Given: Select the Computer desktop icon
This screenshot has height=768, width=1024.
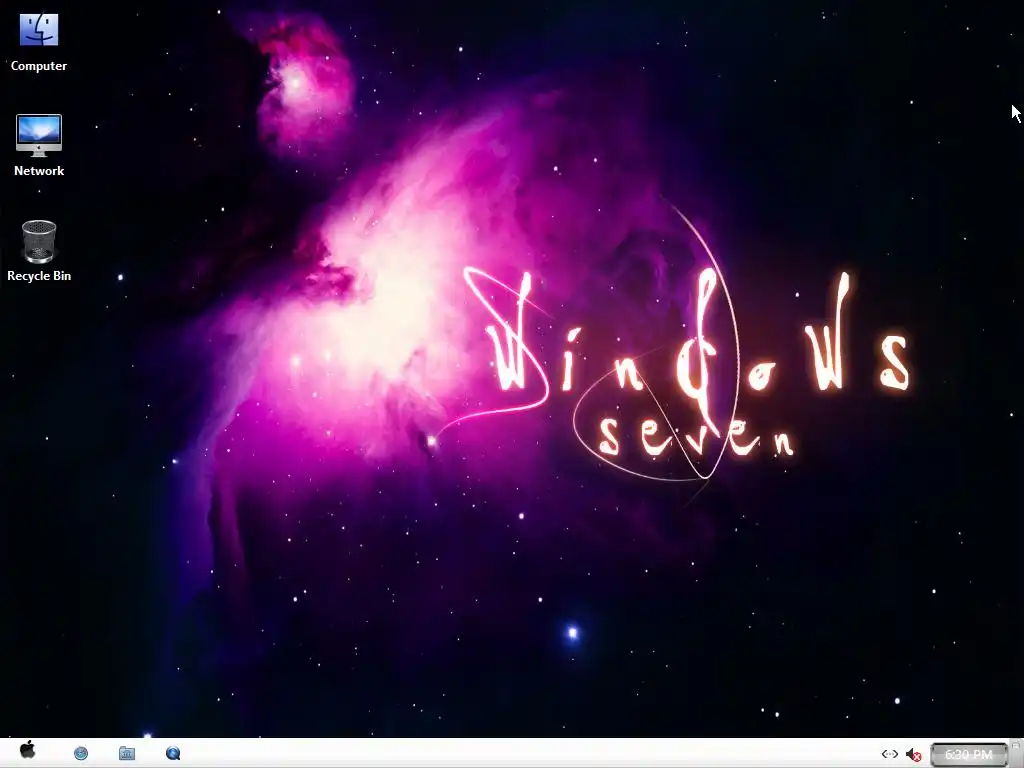Looking at the screenshot, I should coord(39,42).
